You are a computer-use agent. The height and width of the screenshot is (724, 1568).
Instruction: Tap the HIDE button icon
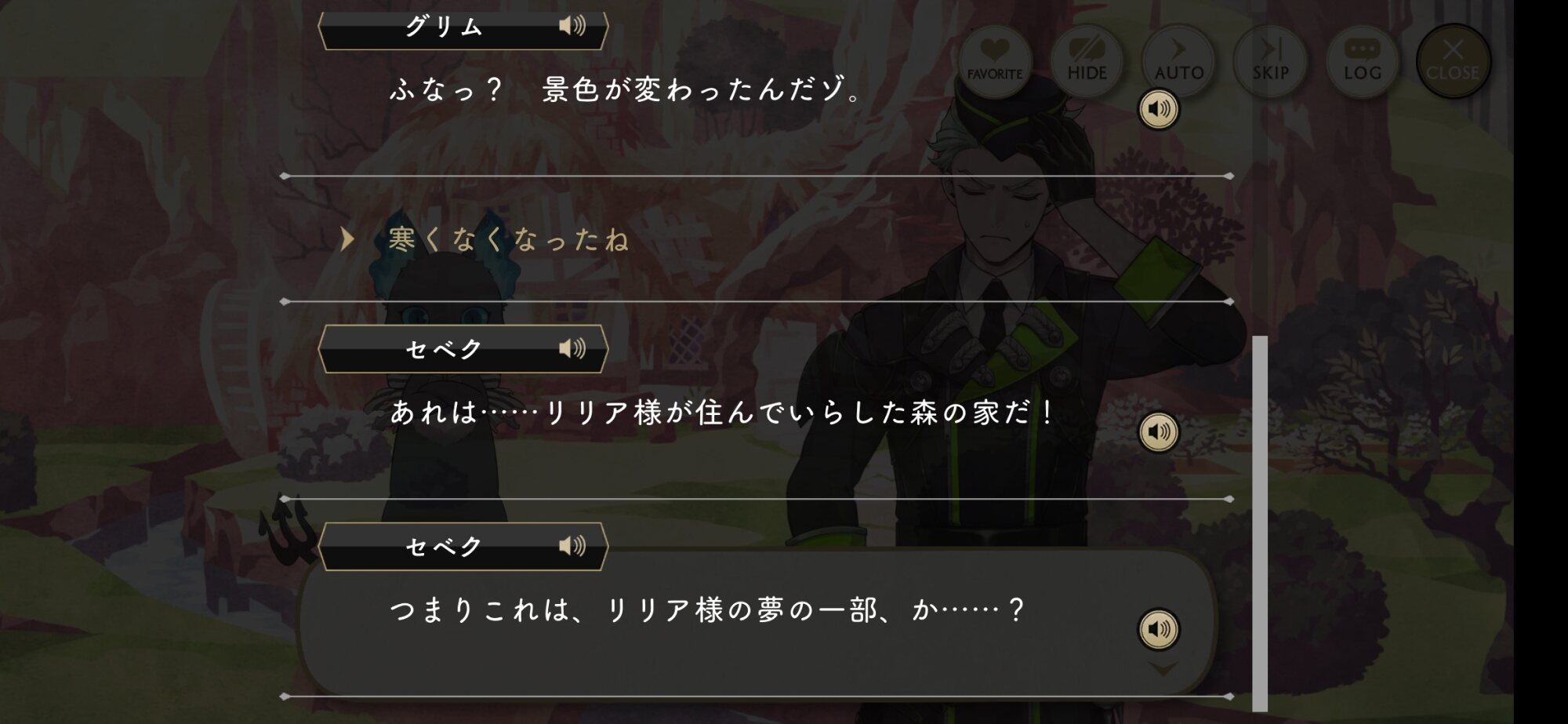1087,61
